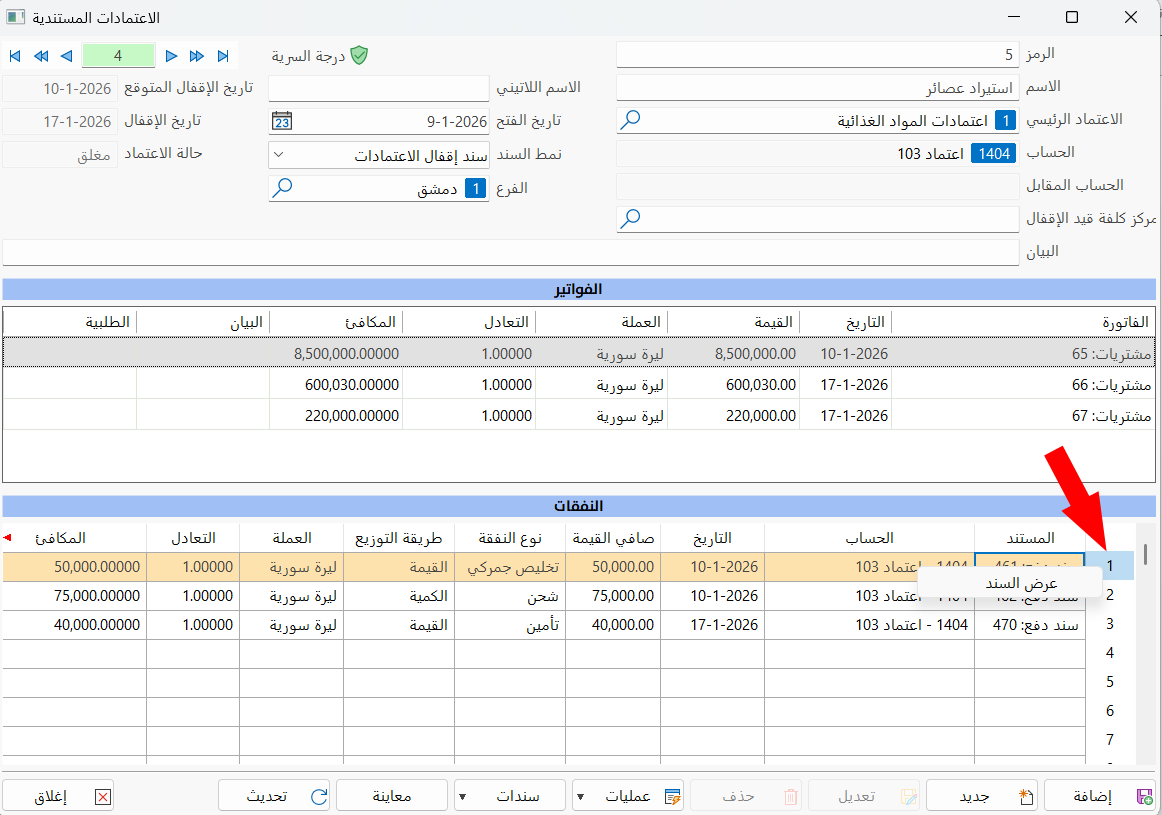Jump forward several records with double-right arrow
This screenshot has height=815, width=1162.
(196, 56)
